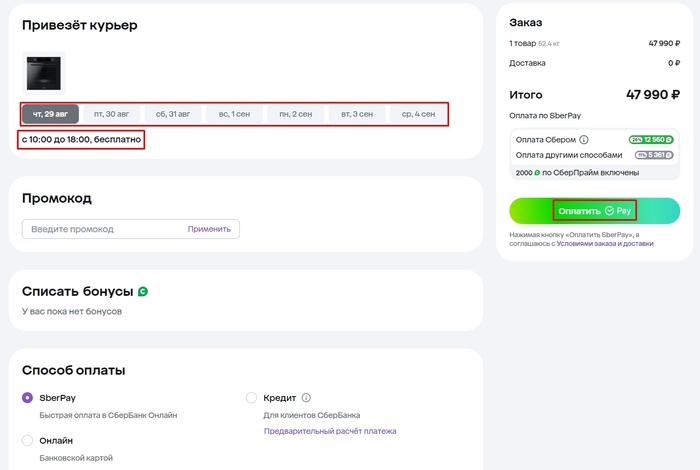The height and width of the screenshot is (470, 700).
Task: Choose delivery date сб, 31 авг
Action: click(x=173, y=114)
